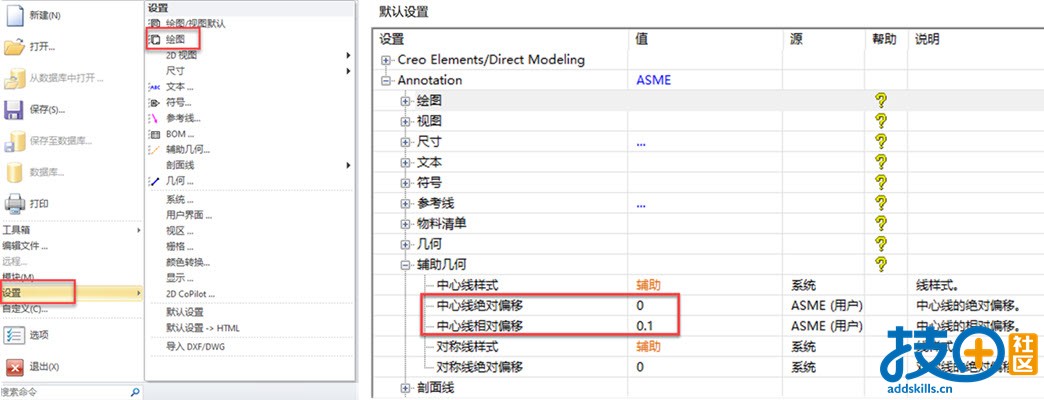Choose 导入 DXF/DWG entry

coord(194,347)
